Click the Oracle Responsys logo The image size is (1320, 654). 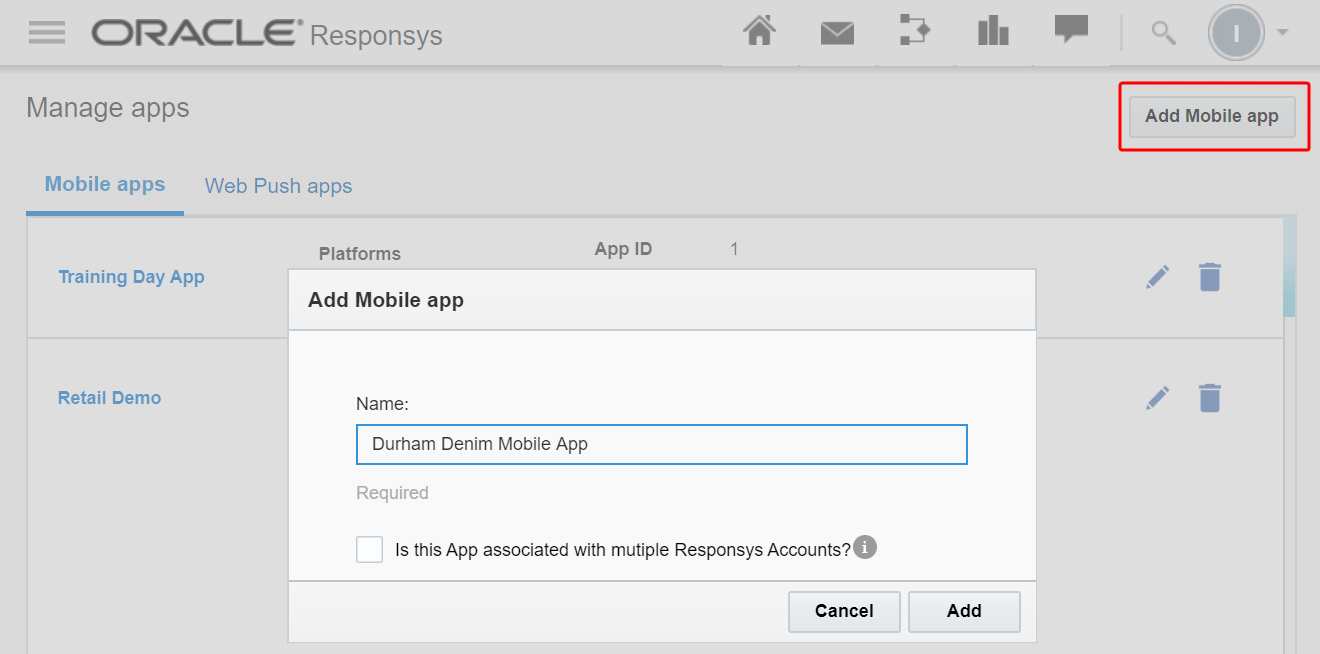267,34
